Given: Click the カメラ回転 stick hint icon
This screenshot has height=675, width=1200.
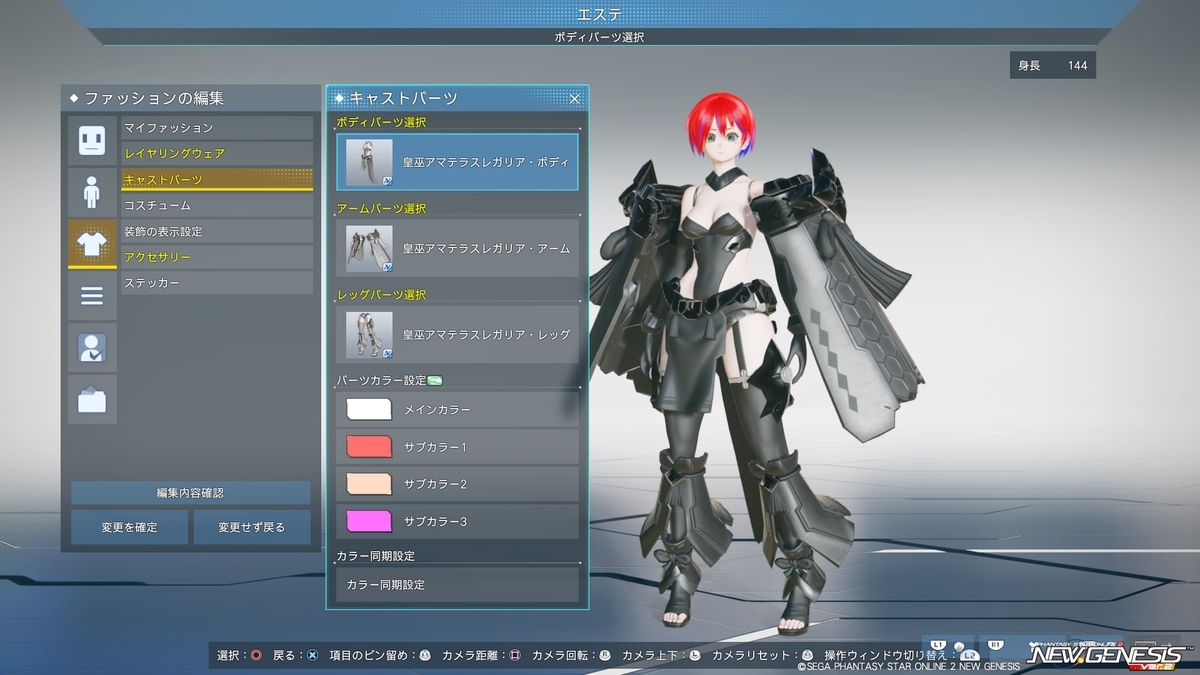Looking at the screenshot, I should click(x=605, y=655).
